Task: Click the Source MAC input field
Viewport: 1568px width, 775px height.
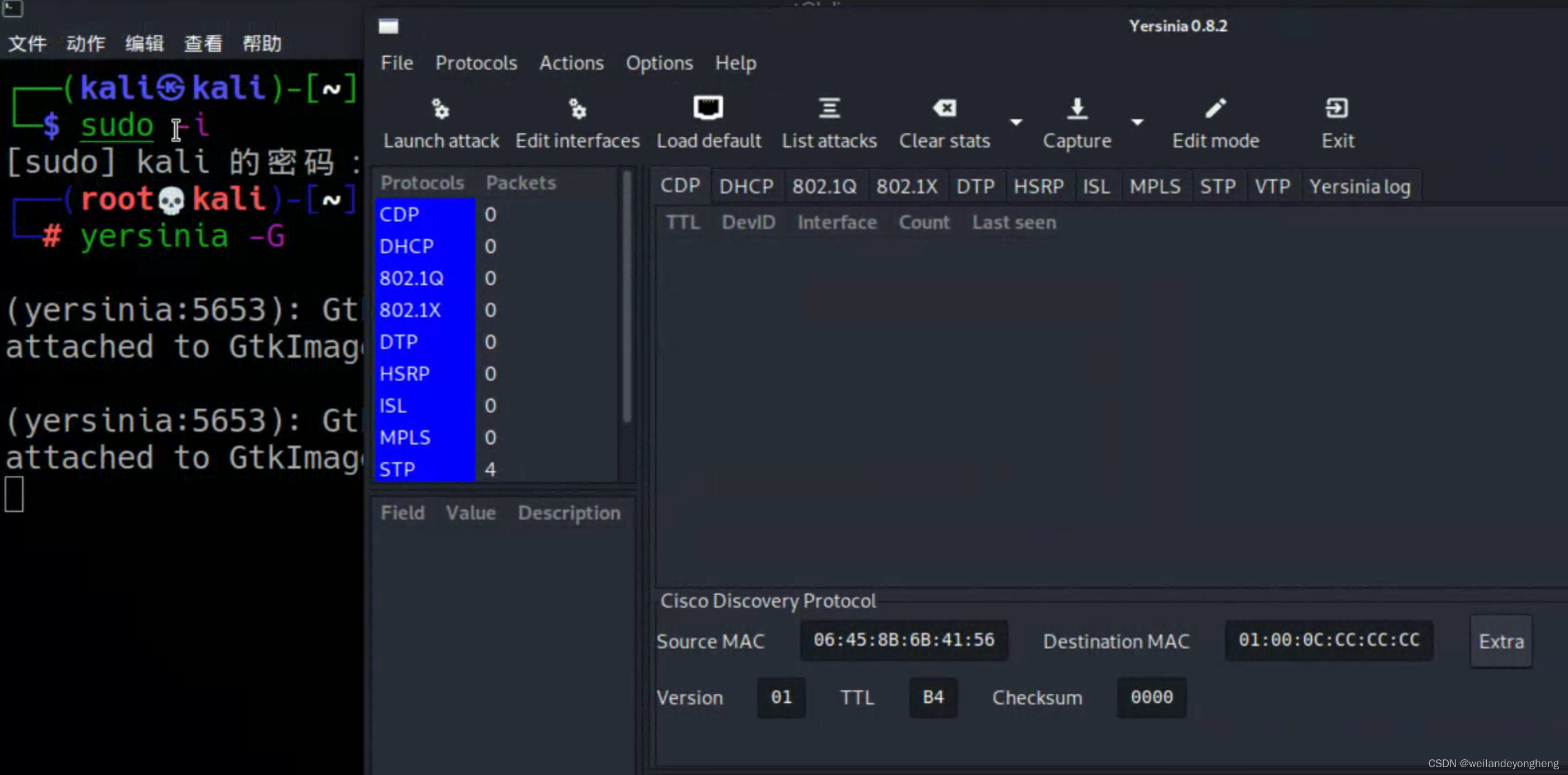Action: click(x=903, y=640)
